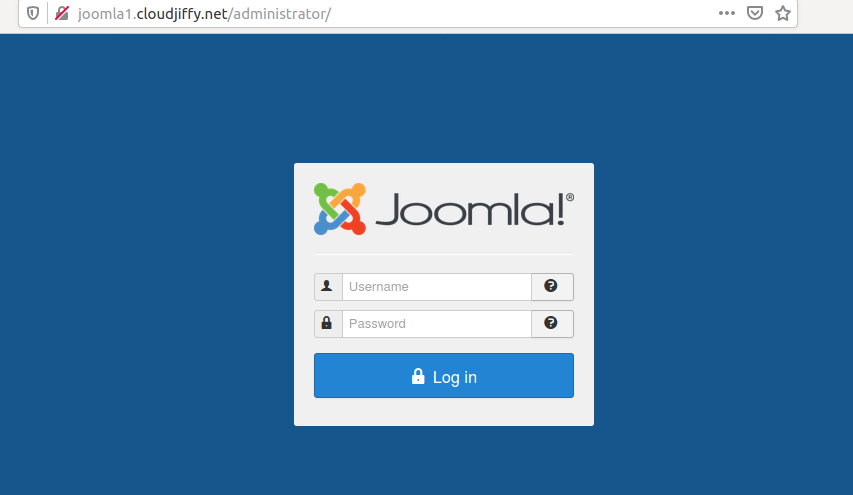Click the blue Log in button
Screen dimensions: 853x495
coord(444,375)
